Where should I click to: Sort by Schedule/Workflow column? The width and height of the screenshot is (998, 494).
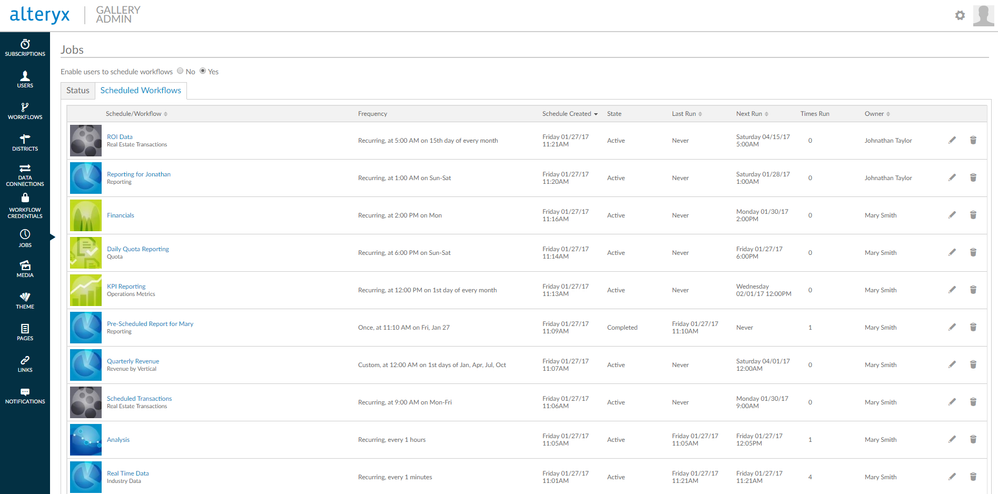(x=136, y=114)
